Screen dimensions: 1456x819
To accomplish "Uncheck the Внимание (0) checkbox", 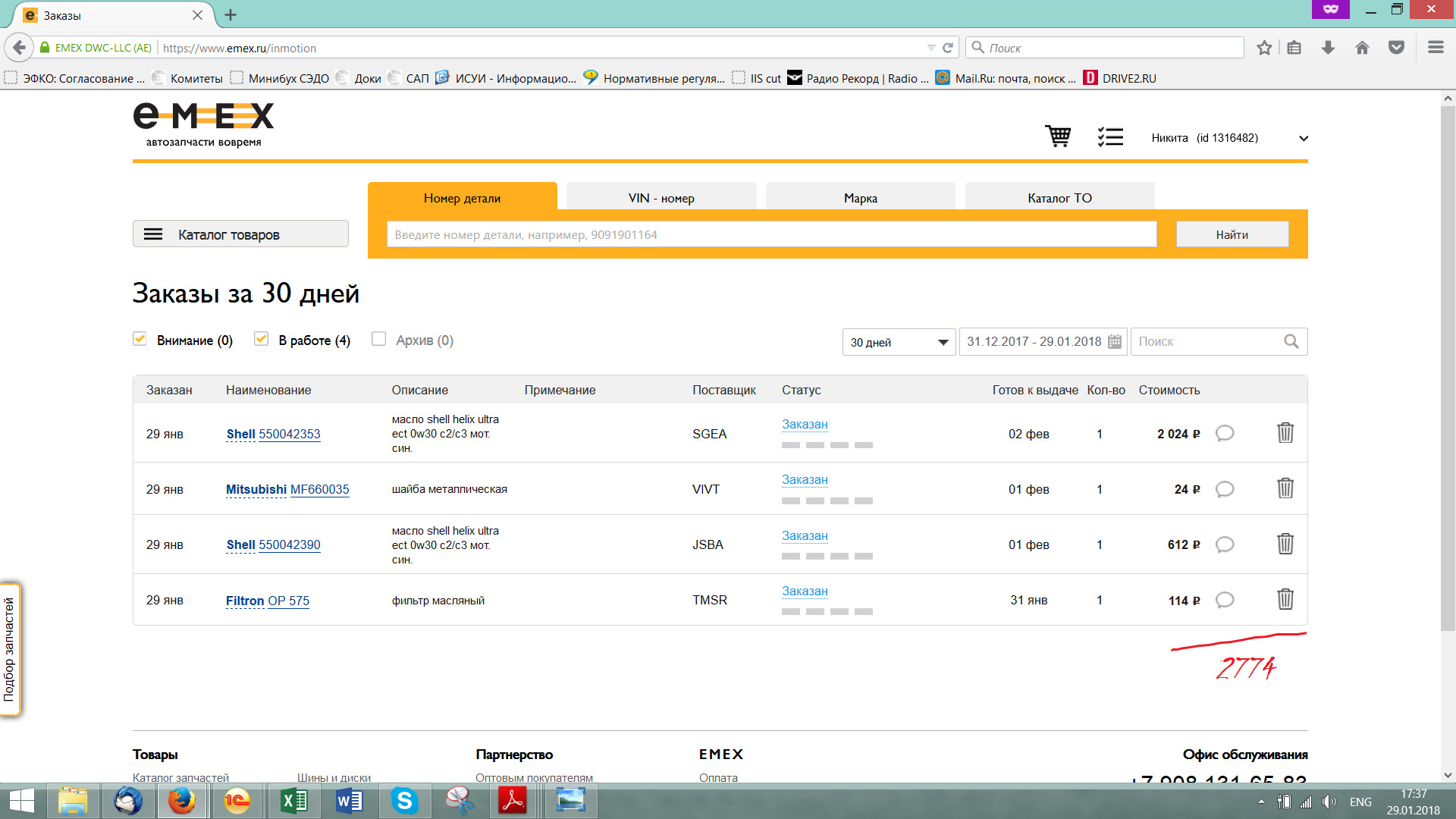I will [140, 339].
